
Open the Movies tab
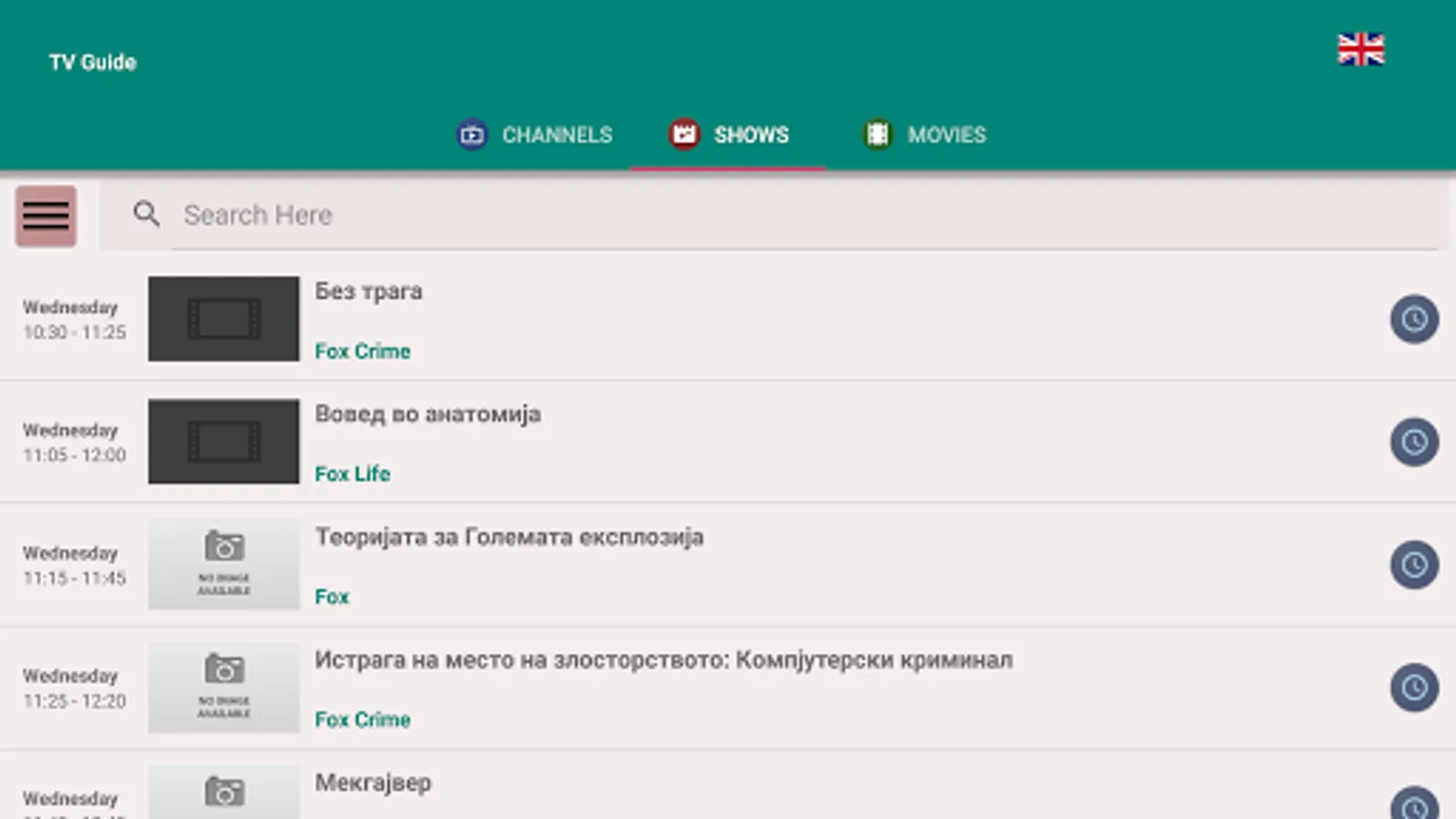pos(924,135)
